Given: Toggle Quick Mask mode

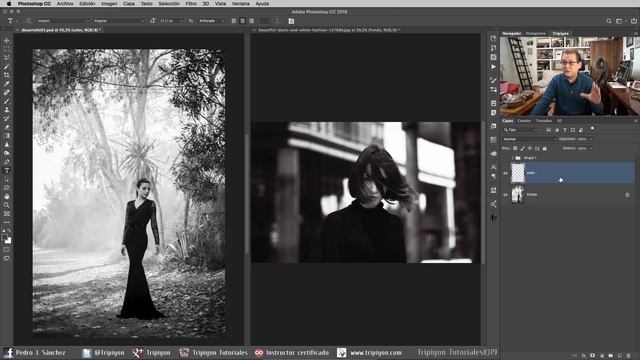Looking at the screenshot, I should point(7,249).
